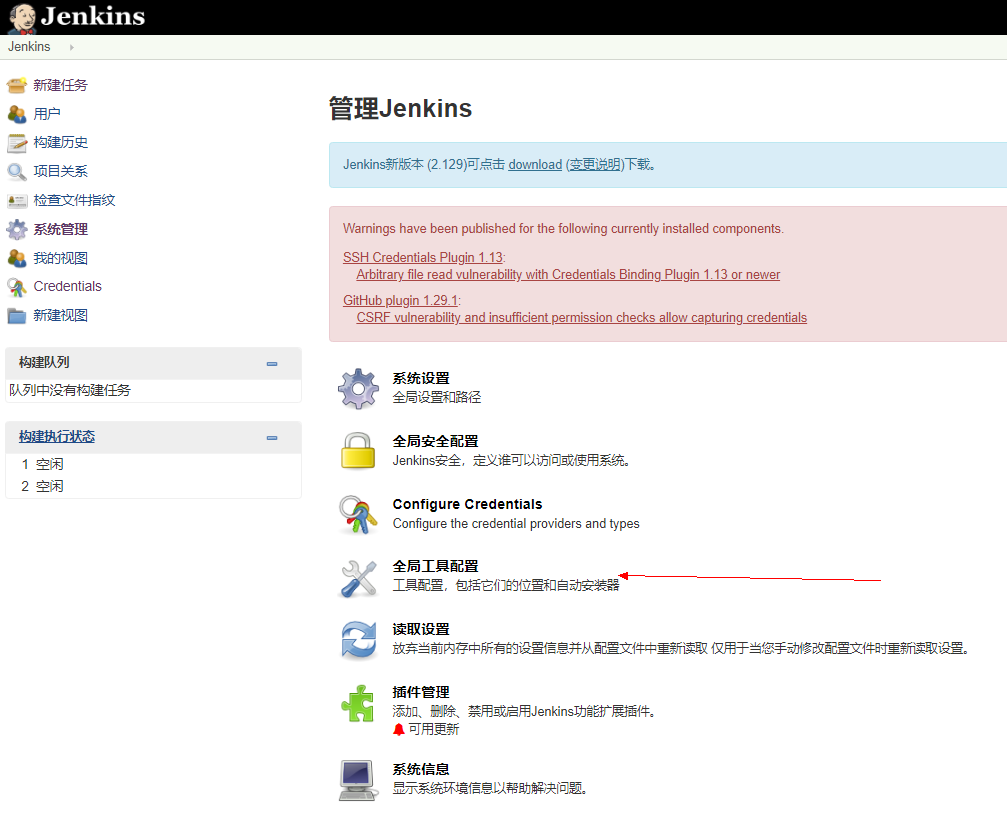Click the 新建视图 folder icon
The width and height of the screenshot is (1007, 813).
(17, 315)
